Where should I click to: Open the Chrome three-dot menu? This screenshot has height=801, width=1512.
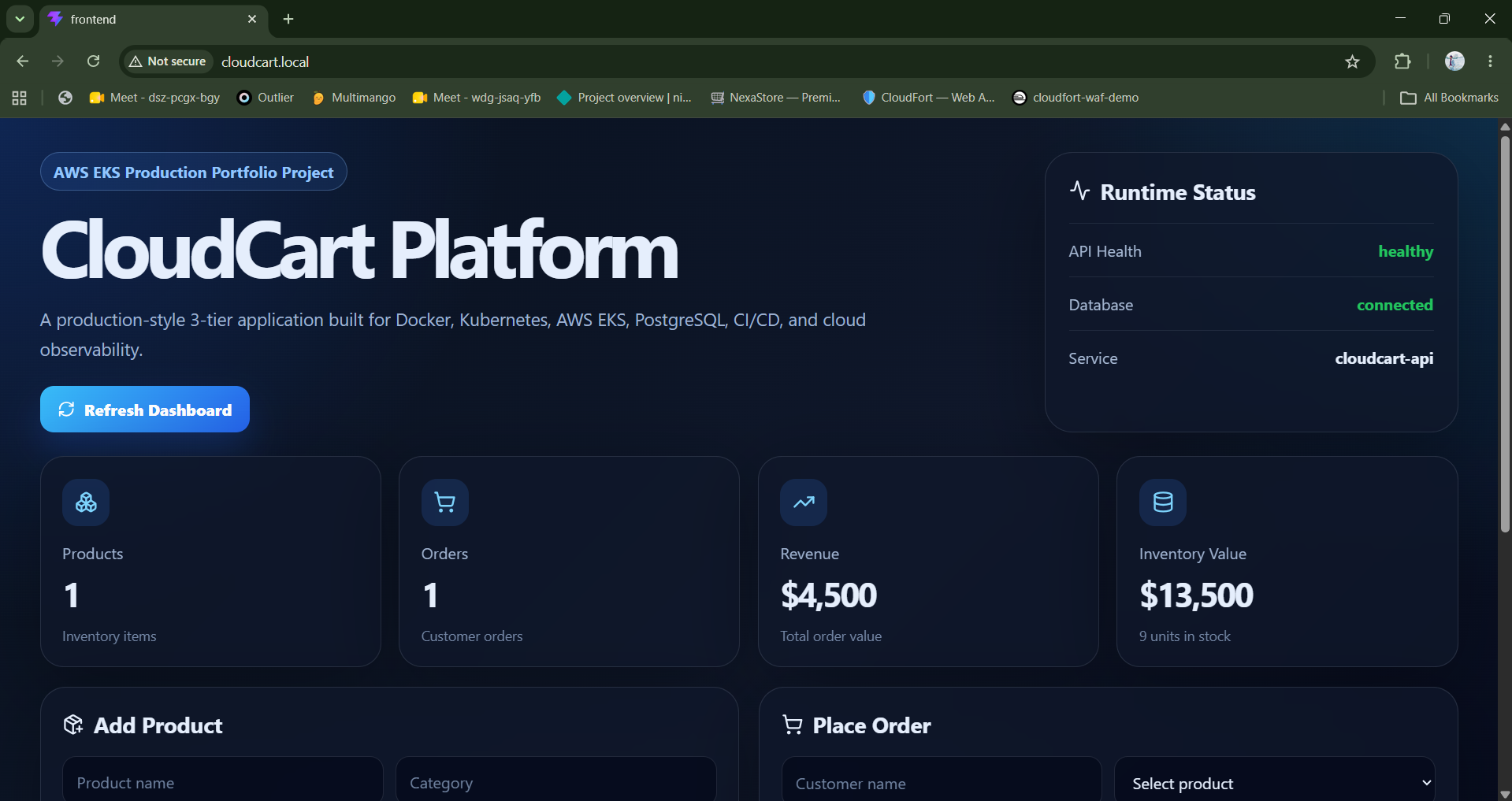pos(1490,61)
